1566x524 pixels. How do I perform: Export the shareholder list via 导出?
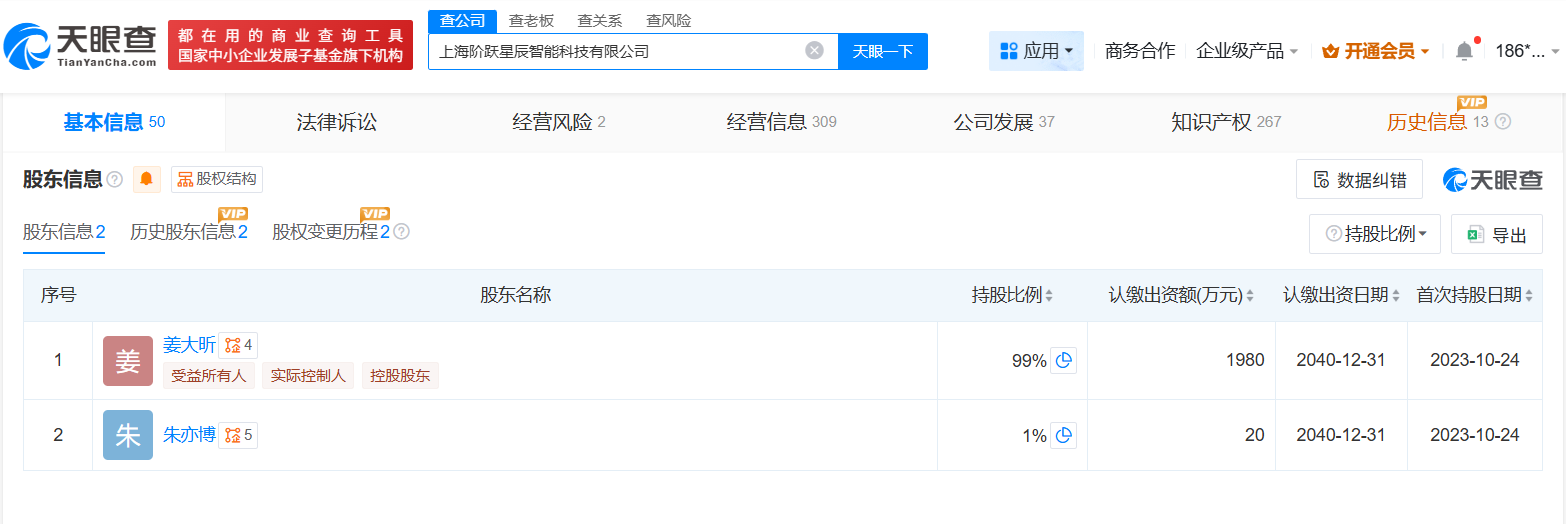click(1497, 235)
